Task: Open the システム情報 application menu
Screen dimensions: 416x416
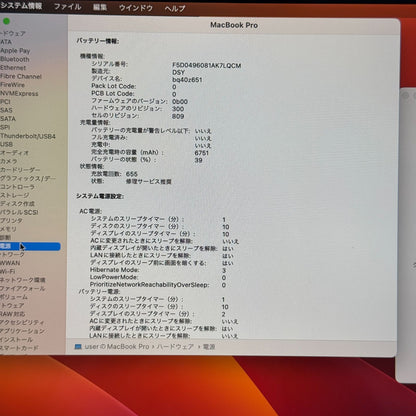Action: [21, 6]
